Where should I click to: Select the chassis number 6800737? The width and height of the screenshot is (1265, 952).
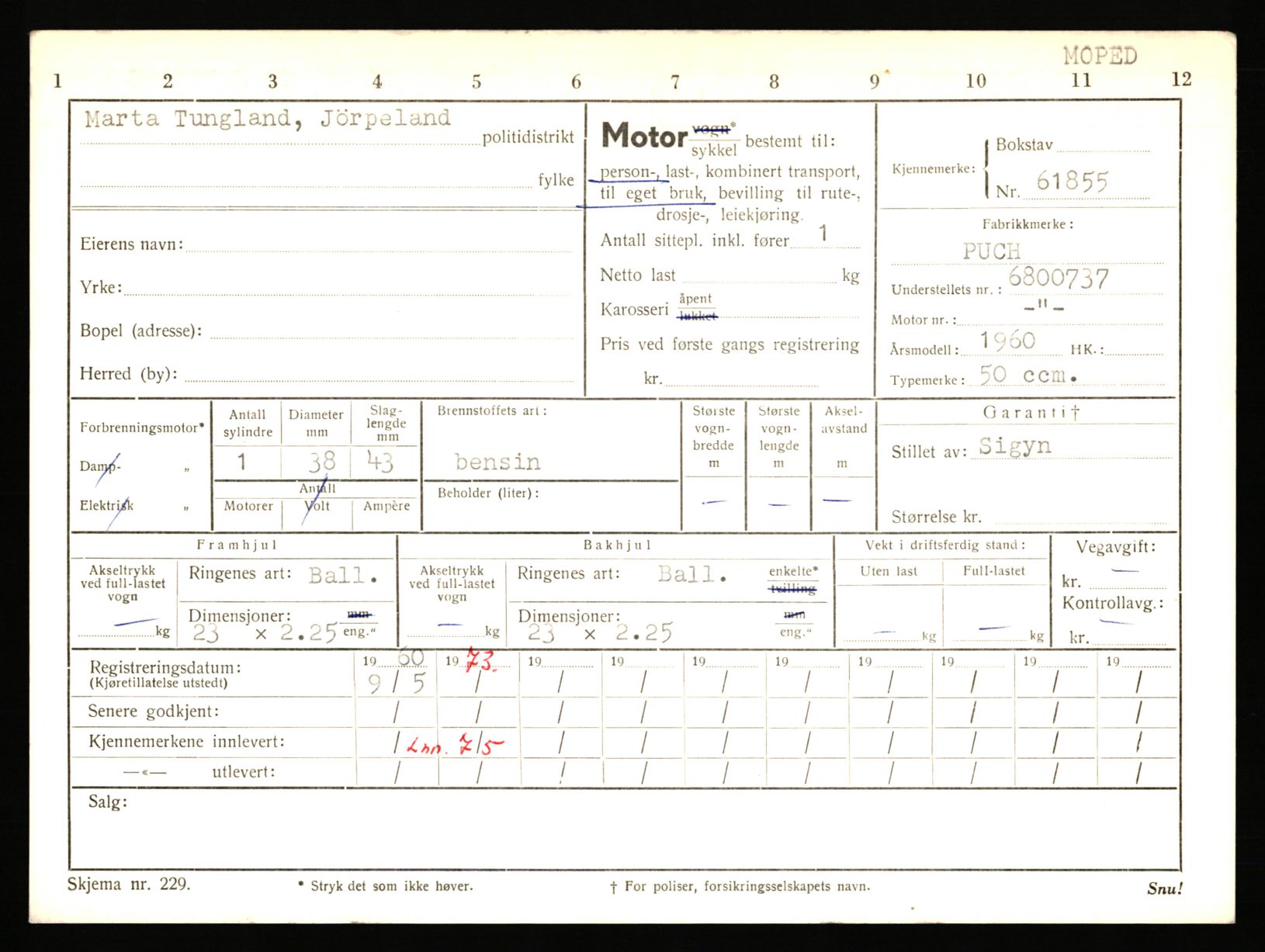[x=1059, y=279]
